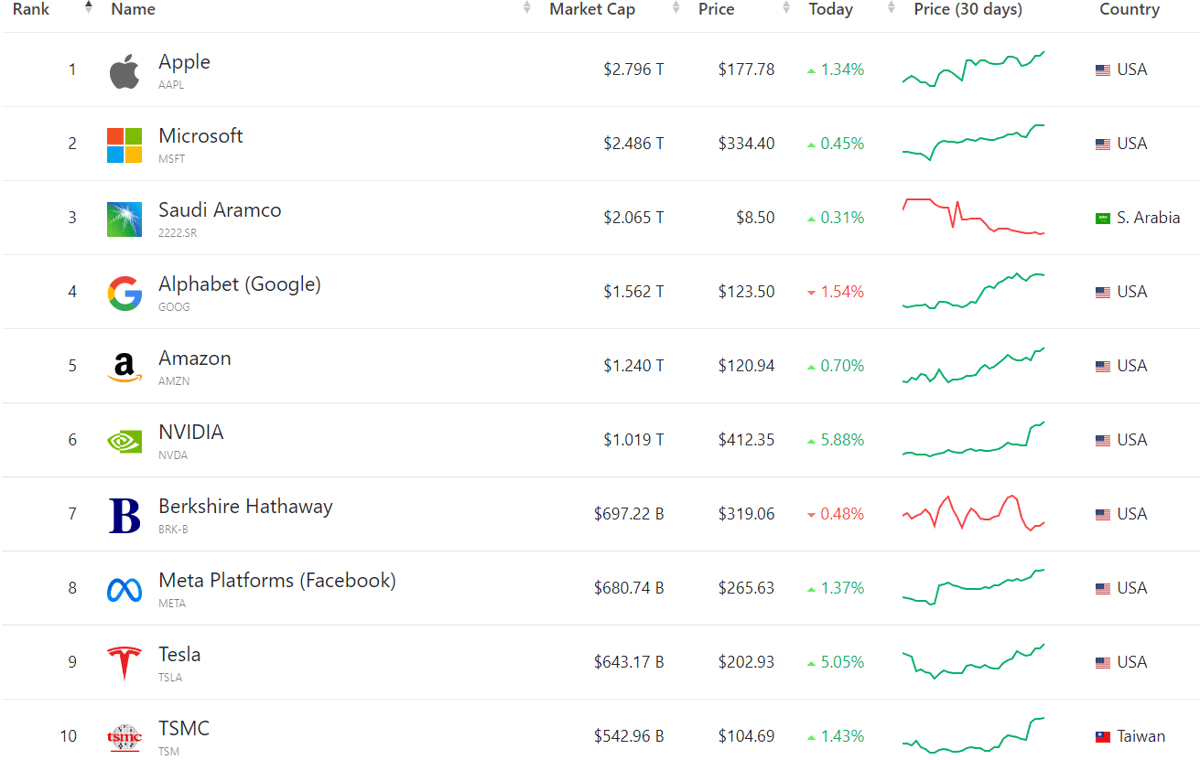Click Saudi Aramco's red 30-day chart

tap(973, 216)
